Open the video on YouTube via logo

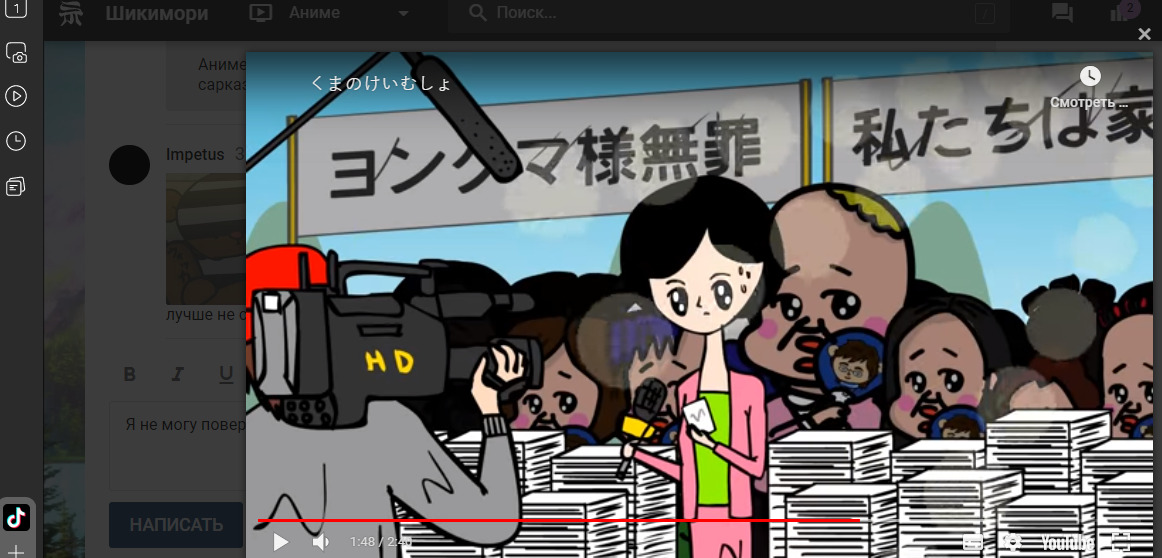click(x=1065, y=542)
